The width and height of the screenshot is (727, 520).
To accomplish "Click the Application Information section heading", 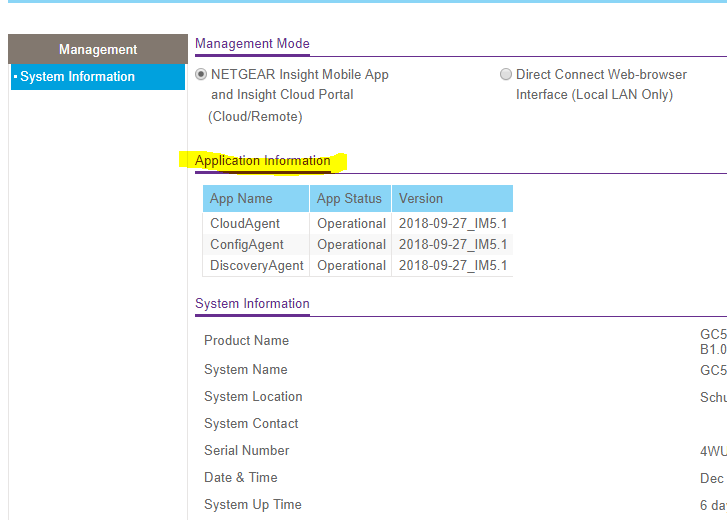I will tap(262, 161).
